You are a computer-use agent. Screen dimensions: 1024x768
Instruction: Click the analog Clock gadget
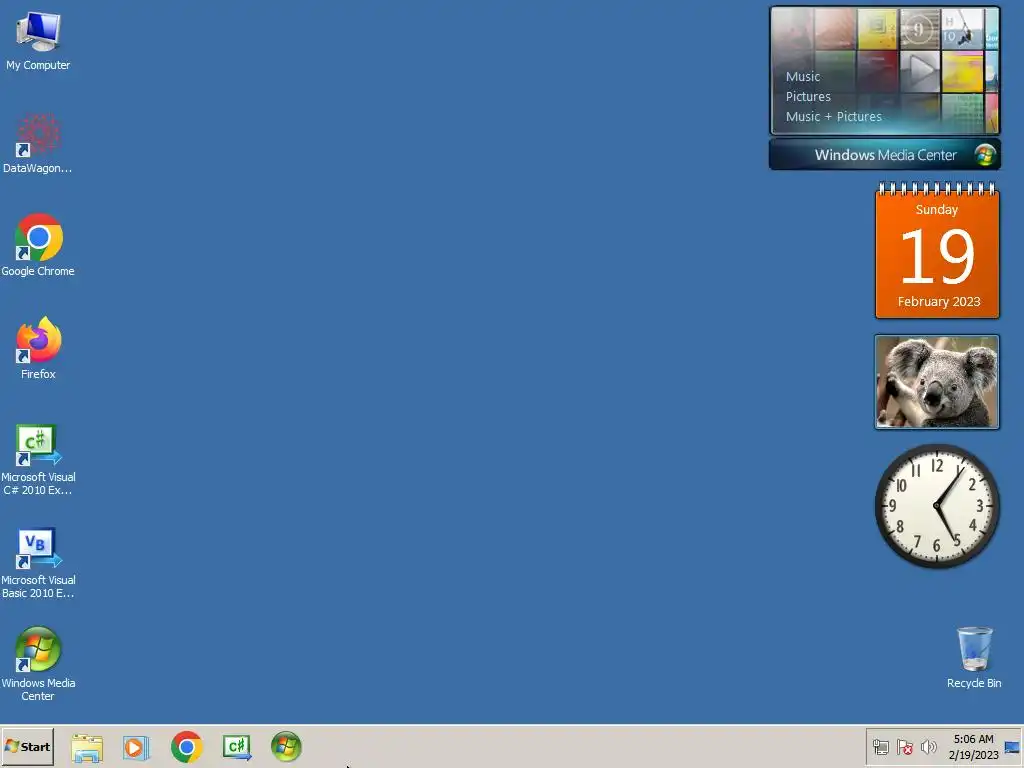[937, 505]
